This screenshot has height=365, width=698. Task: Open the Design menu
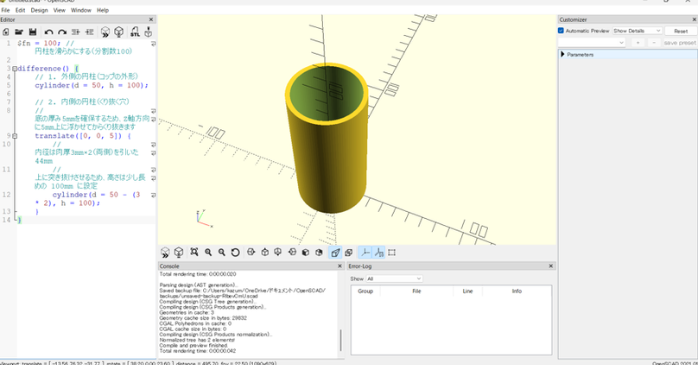click(x=39, y=10)
